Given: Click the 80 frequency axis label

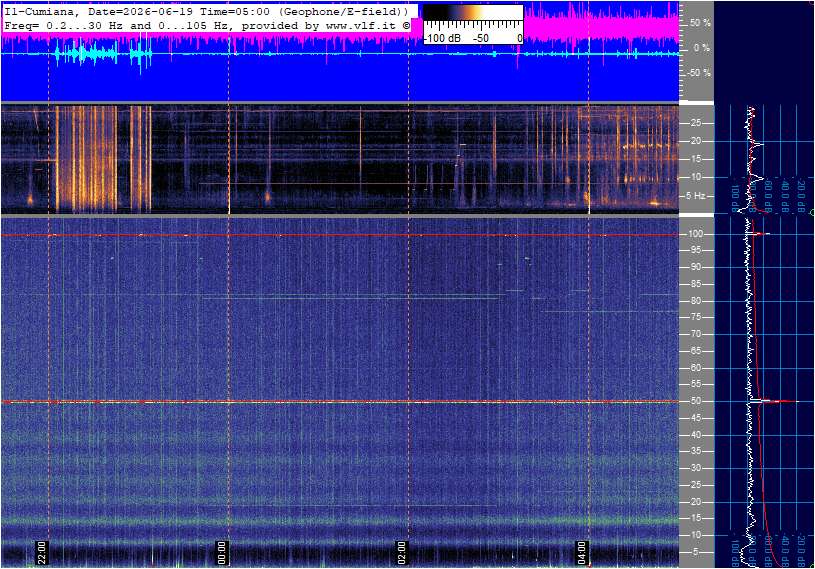Looking at the screenshot, I should point(695,301).
